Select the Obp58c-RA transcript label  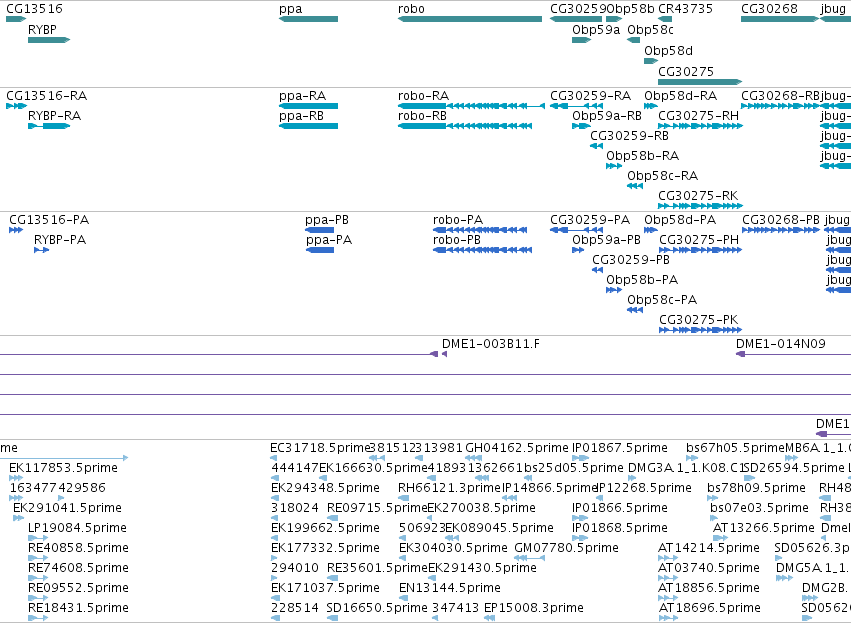663,176
